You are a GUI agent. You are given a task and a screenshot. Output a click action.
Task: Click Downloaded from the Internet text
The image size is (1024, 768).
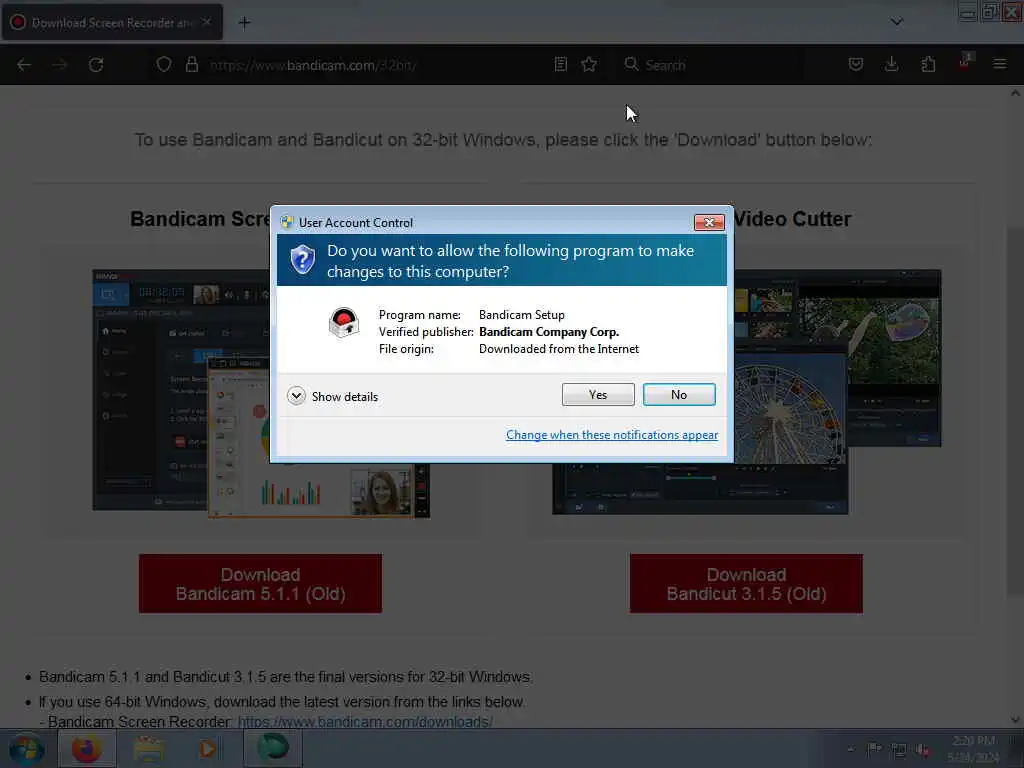click(558, 349)
